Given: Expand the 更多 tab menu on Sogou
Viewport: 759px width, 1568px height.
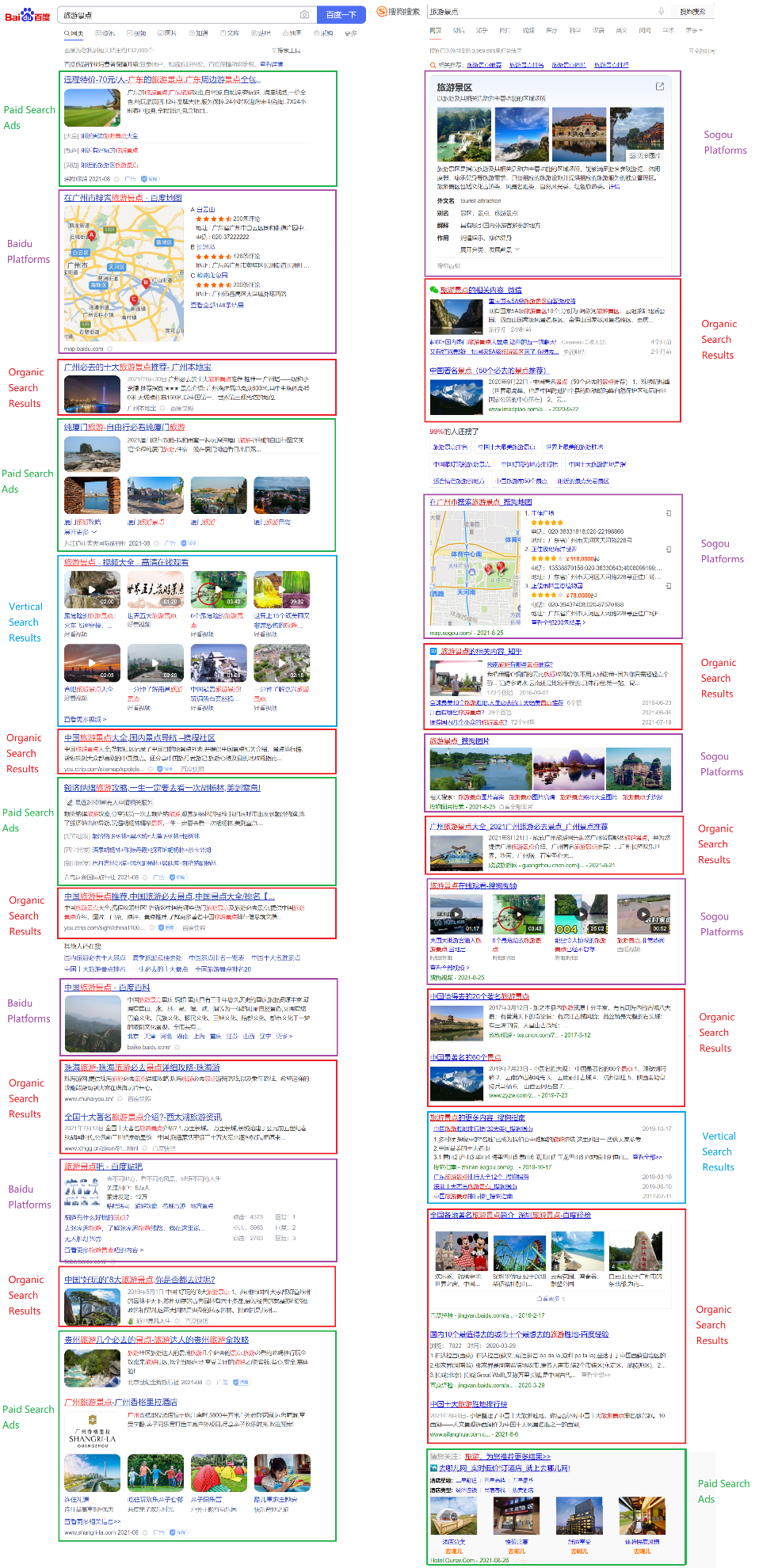Looking at the screenshot, I should 694,30.
